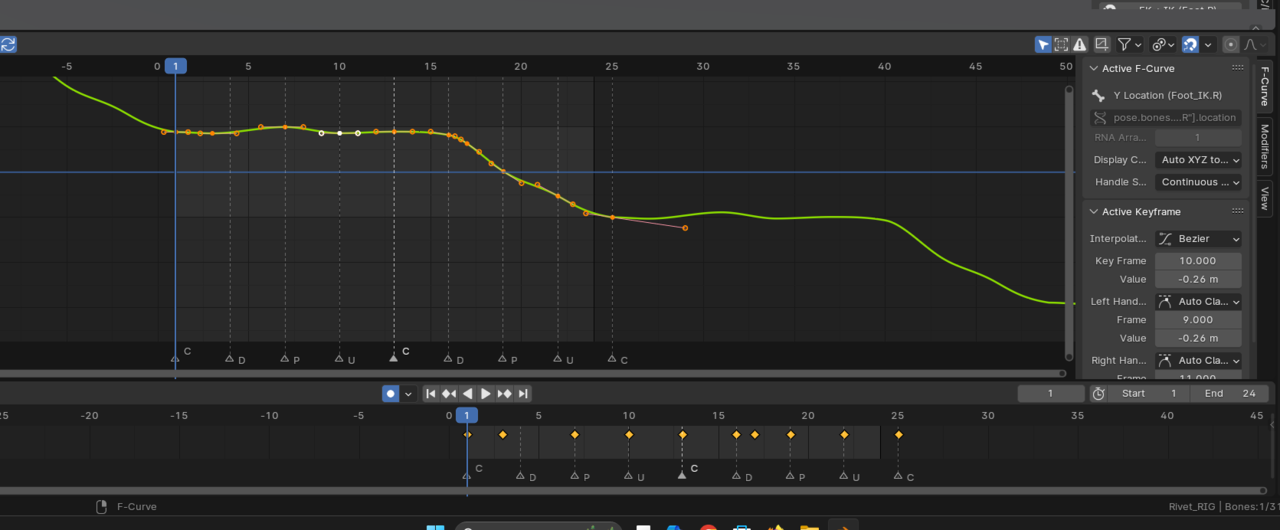Toggle the blue magnet Snap button
1280x530 pixels.
[x=1190, y=44]
